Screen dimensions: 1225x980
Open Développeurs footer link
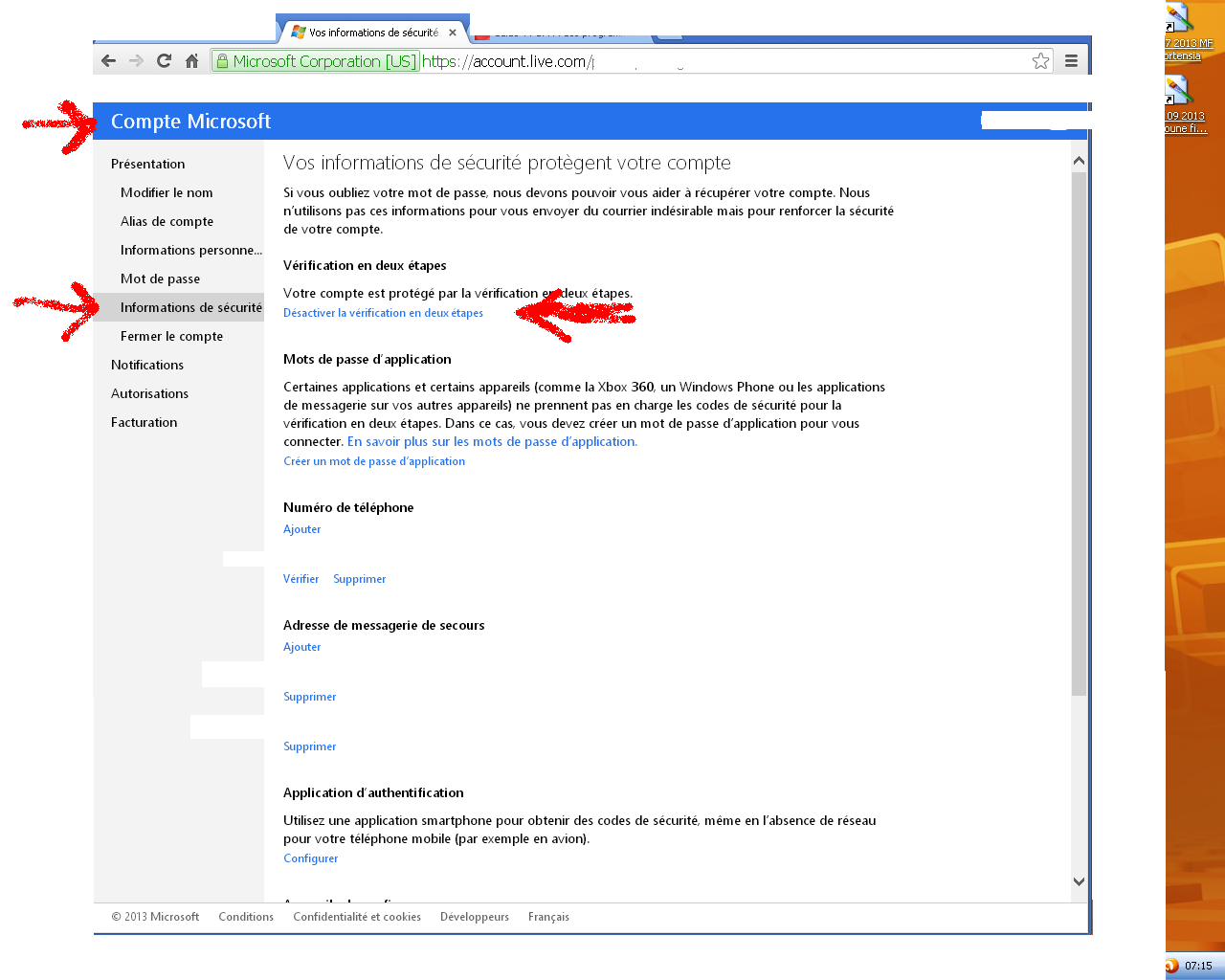(475, 917)
